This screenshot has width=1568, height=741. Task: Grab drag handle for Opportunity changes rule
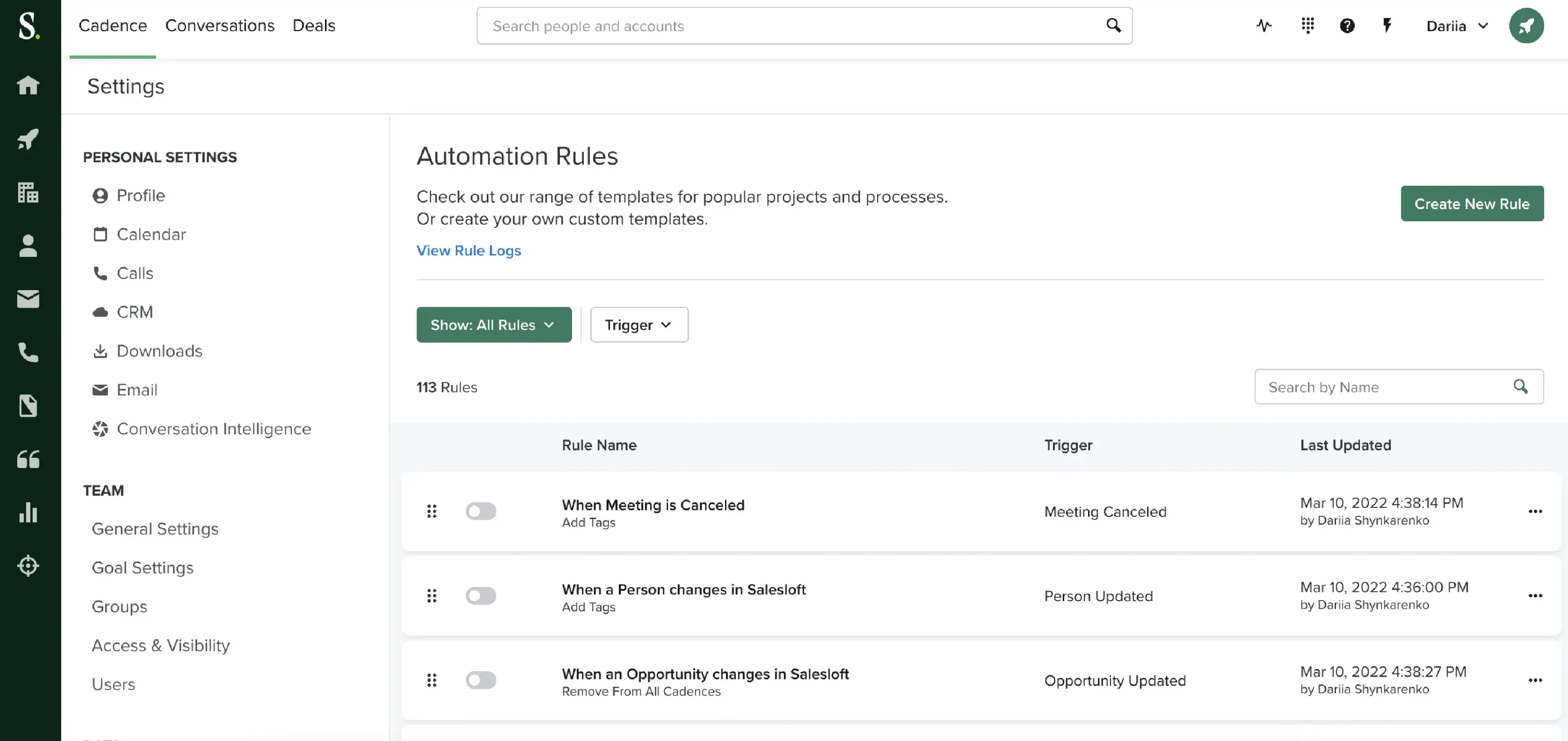click(432, 680)
